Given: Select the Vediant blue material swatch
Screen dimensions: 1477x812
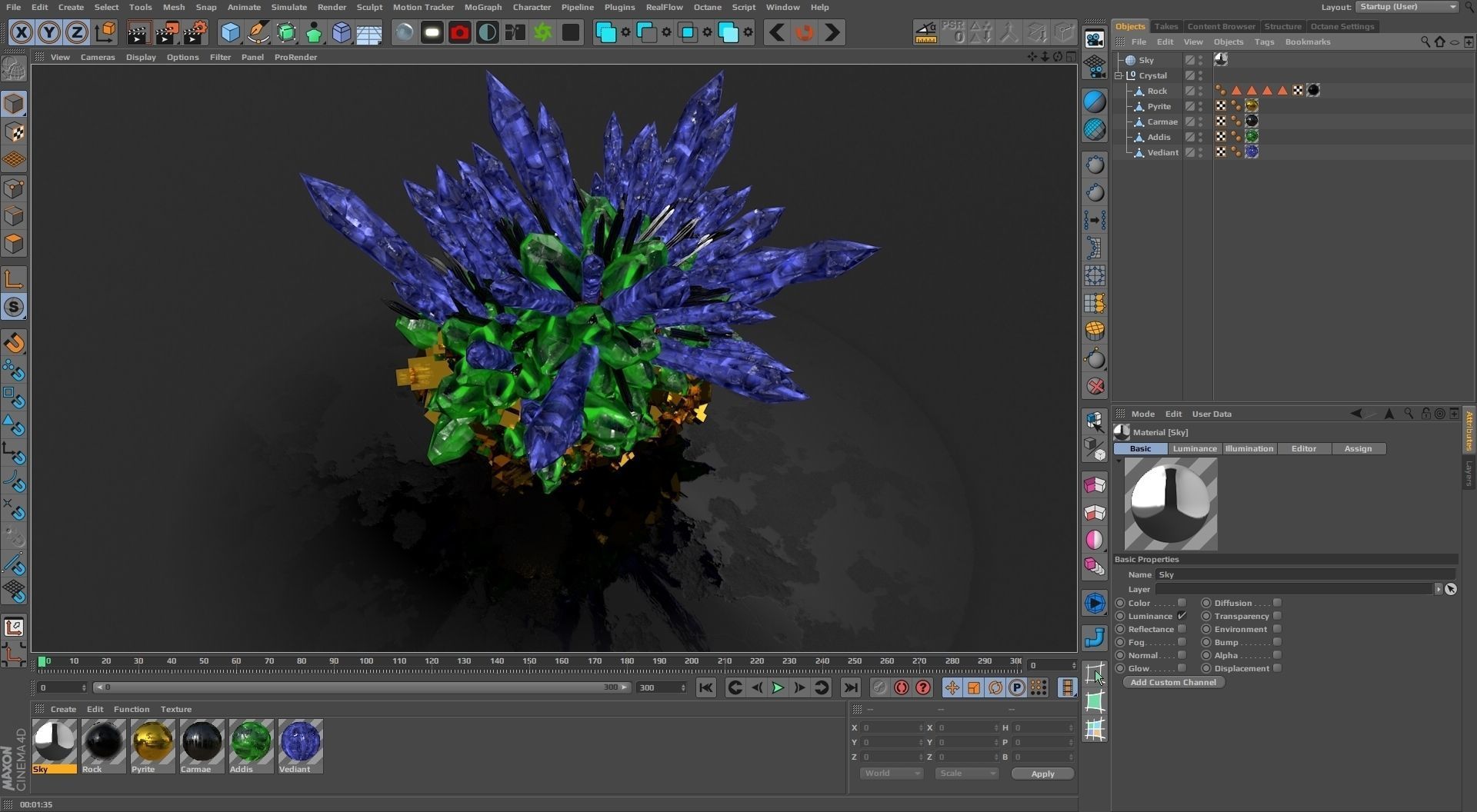Looking at the screenshot, I should tap(300, 746).
